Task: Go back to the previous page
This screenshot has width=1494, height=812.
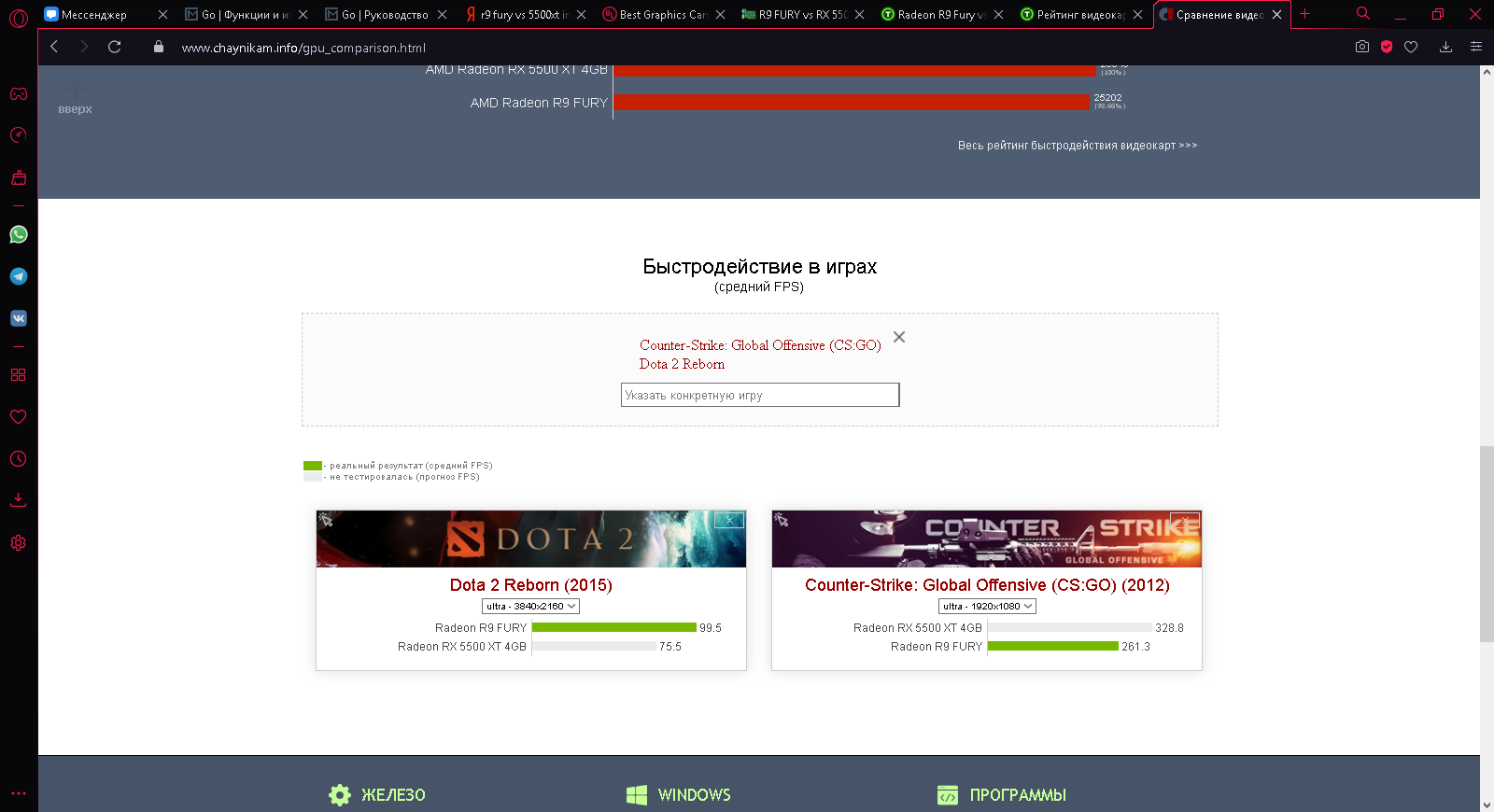Action: [54, 47]
